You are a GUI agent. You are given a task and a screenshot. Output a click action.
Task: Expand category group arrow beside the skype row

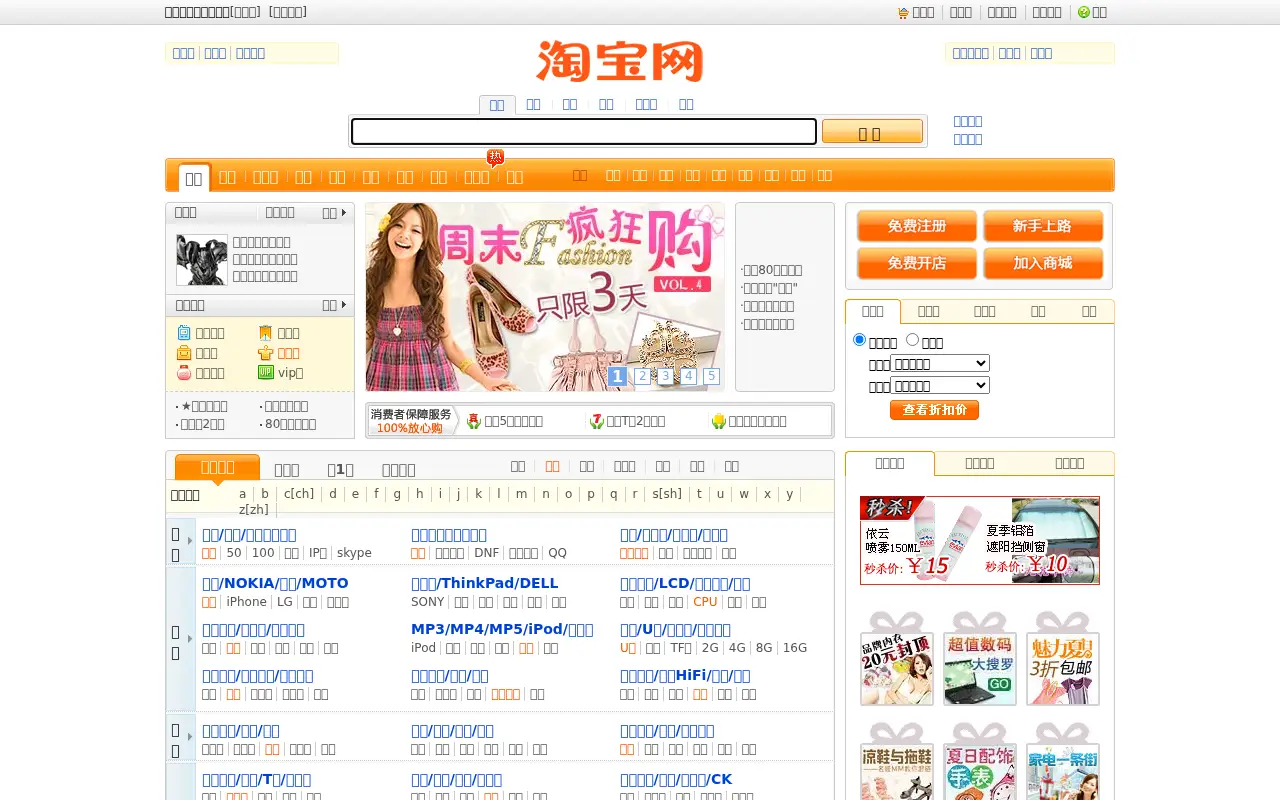190,541
